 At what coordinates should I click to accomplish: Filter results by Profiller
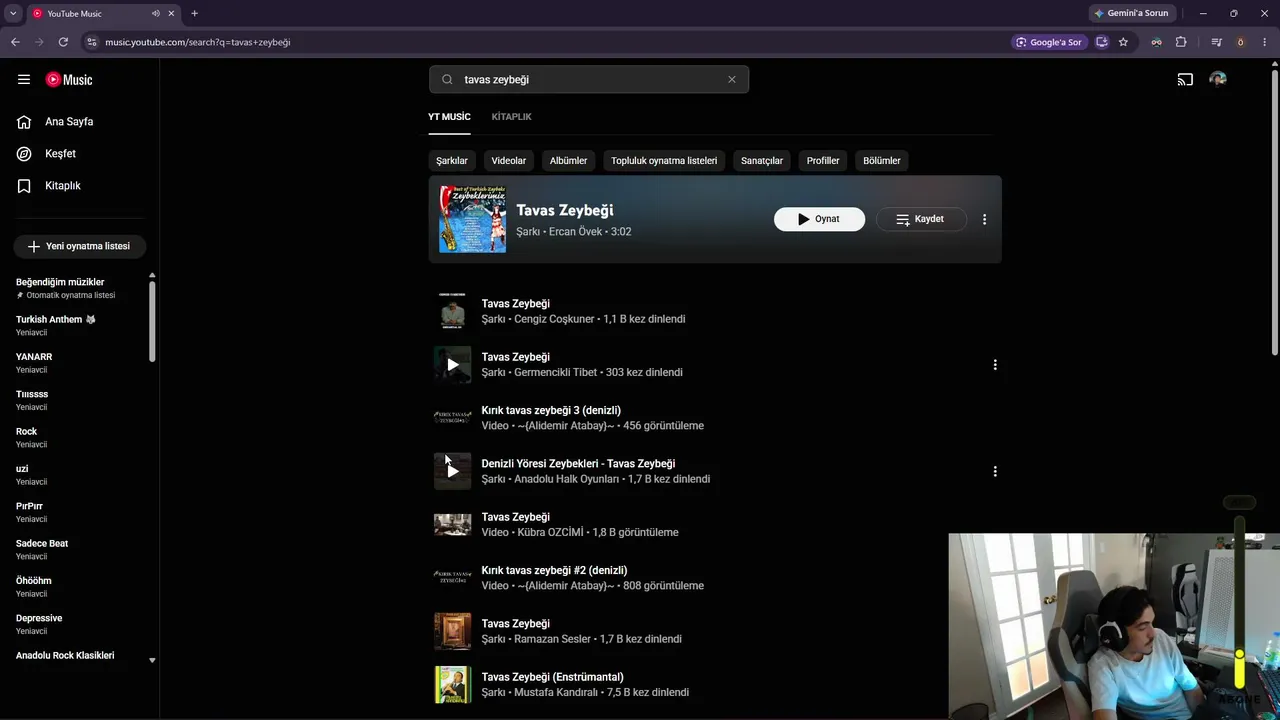click(x=823, y=160)
